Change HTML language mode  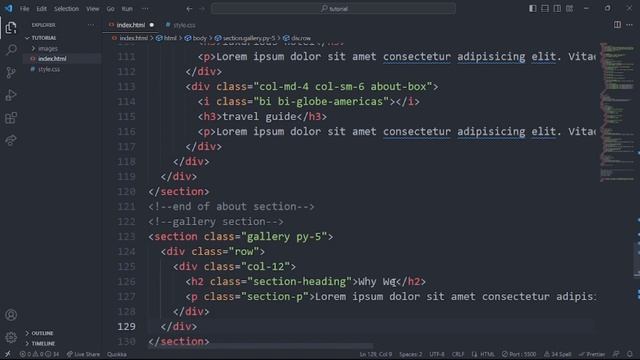coord(483,354)
